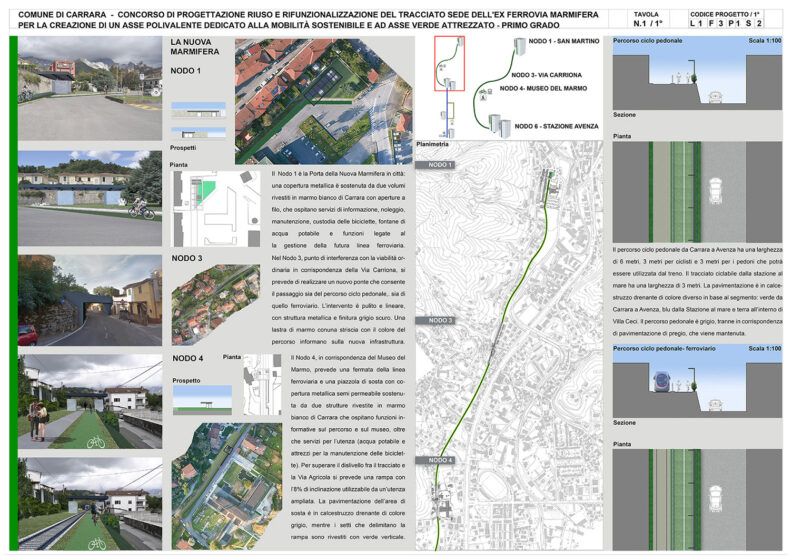The width and height of the screenshot is (792, 560).
Task: Click the Via Carriona bridge rendering photo
Action: (90, 300)
